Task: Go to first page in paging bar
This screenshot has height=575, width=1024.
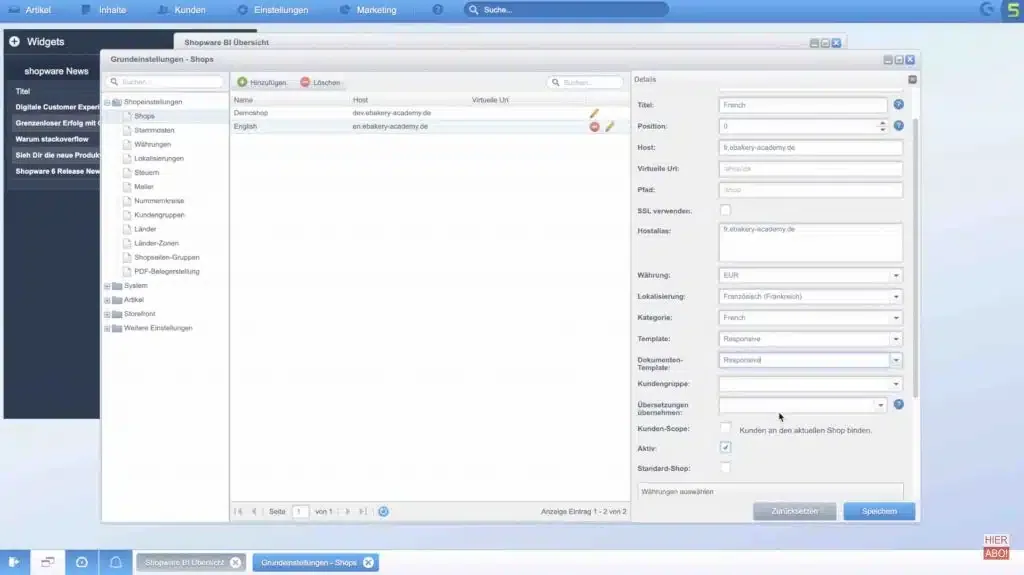Action: (238, 512)
